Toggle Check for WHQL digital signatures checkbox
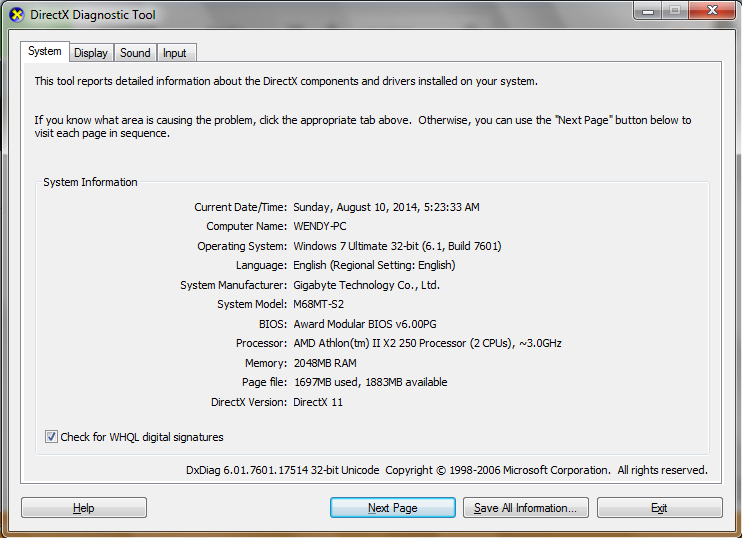The image size is (742, 538). [x=51, y=437]
